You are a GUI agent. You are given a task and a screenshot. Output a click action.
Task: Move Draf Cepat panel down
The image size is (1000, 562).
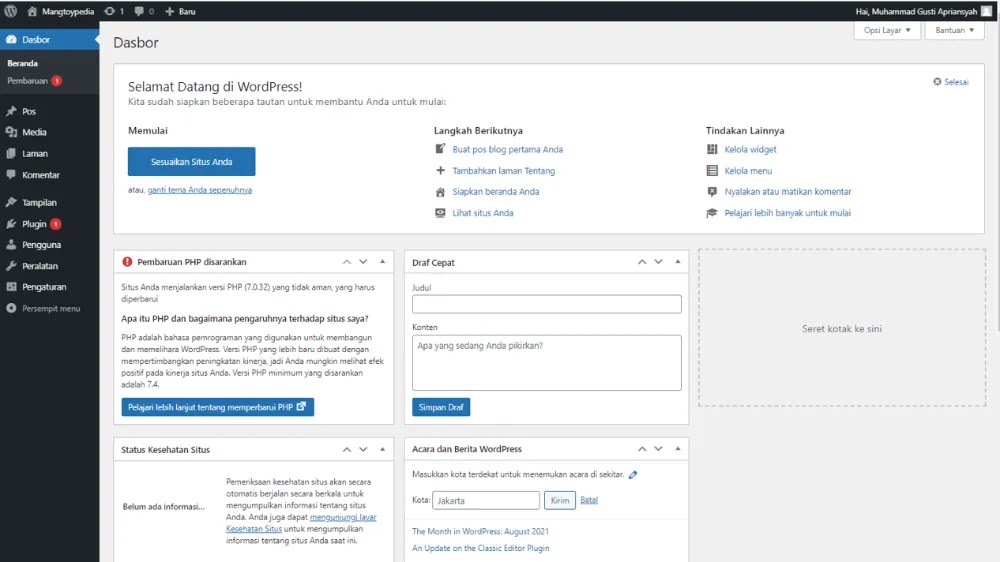pyautogui.click(x=658, y=262)
